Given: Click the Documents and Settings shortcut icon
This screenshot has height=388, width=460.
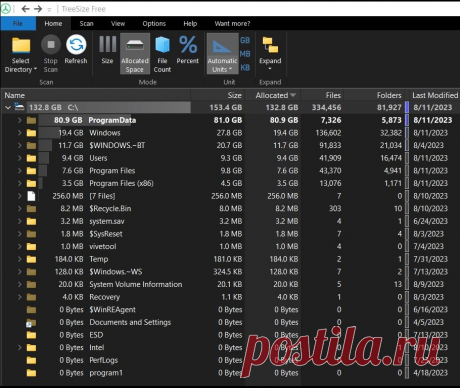Looking at the screenshot, I should [31, 322].
